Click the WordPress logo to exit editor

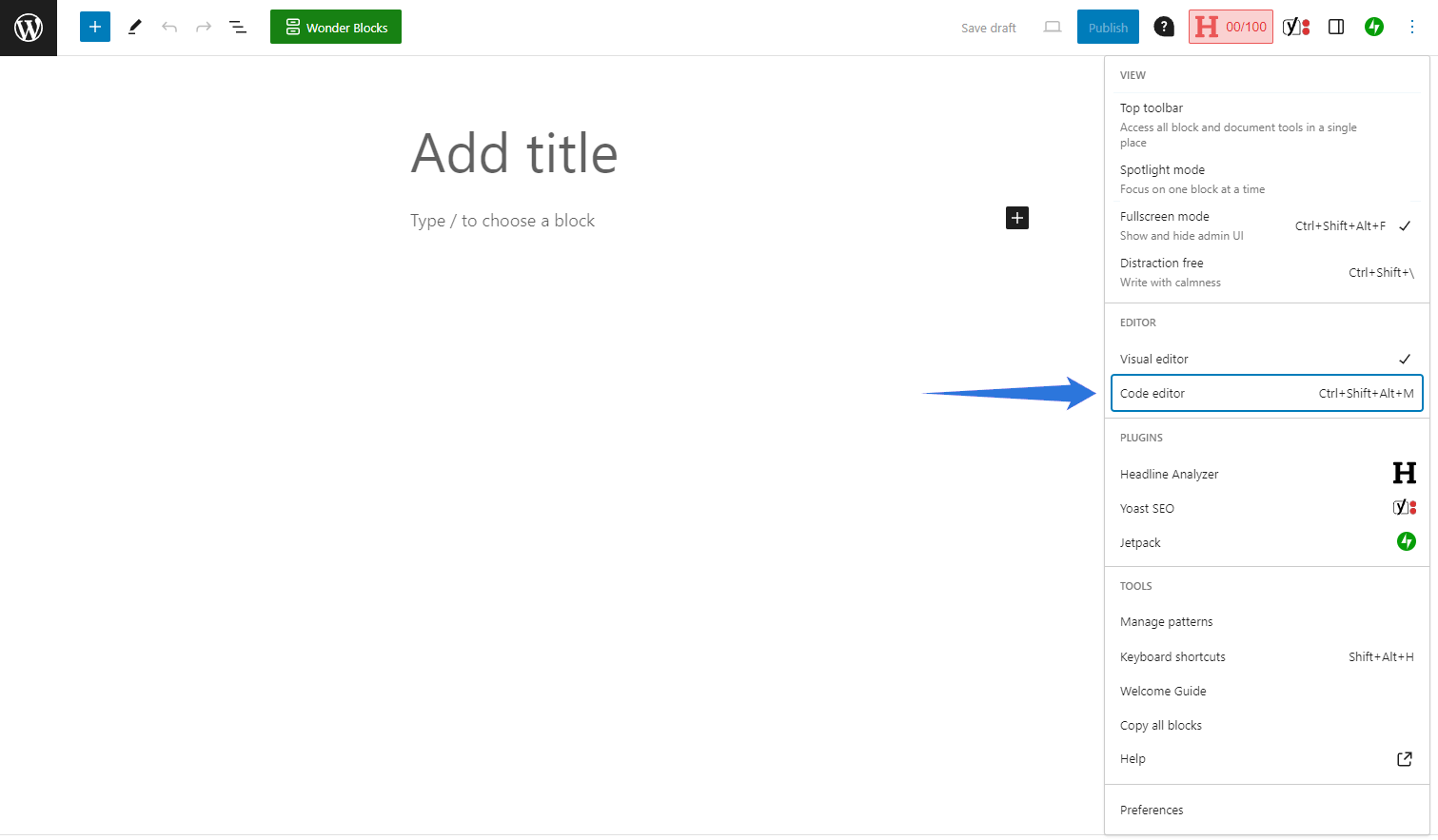(29, 28)
